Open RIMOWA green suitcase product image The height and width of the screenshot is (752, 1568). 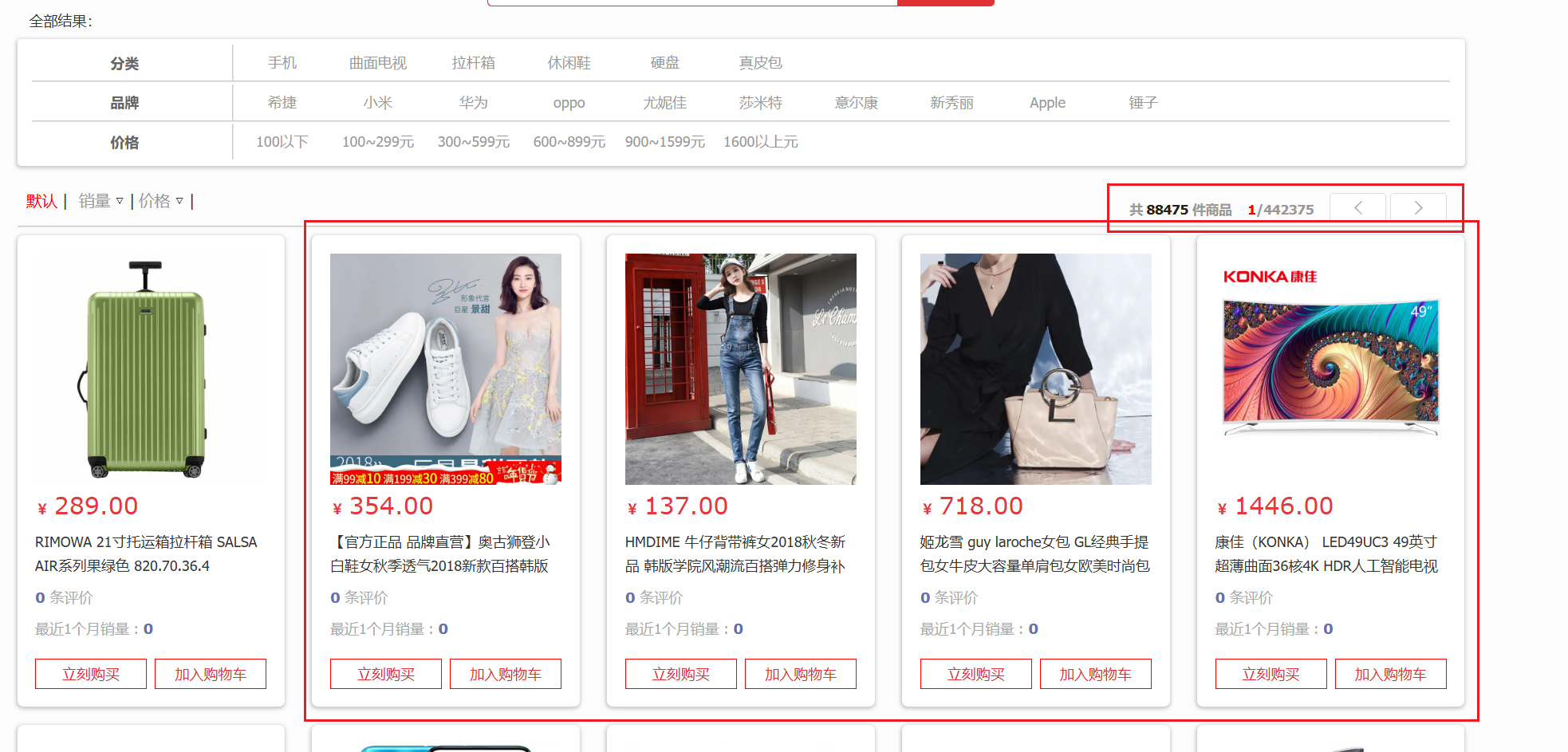point(151,369)
